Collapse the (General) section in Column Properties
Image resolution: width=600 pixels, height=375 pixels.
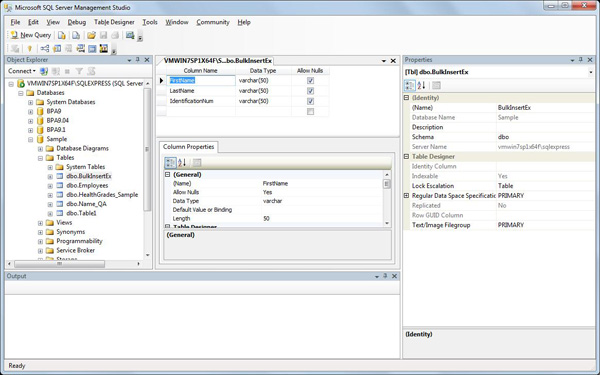167,174
